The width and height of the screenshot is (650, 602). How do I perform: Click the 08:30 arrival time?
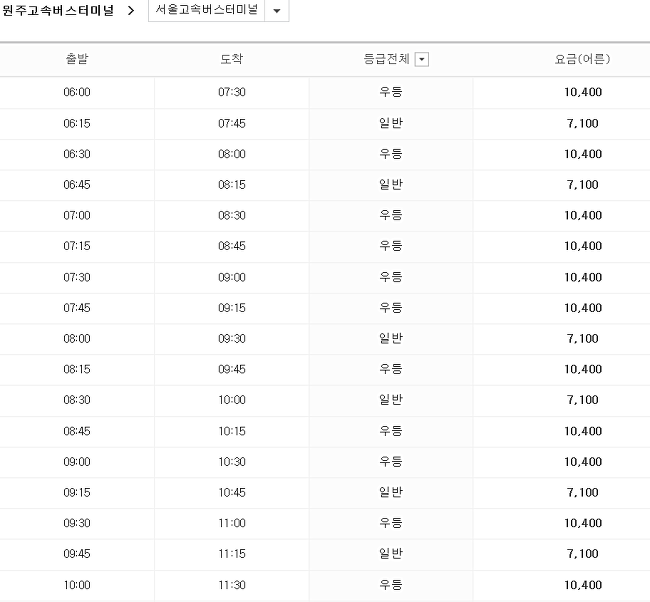tap(232, 216)
